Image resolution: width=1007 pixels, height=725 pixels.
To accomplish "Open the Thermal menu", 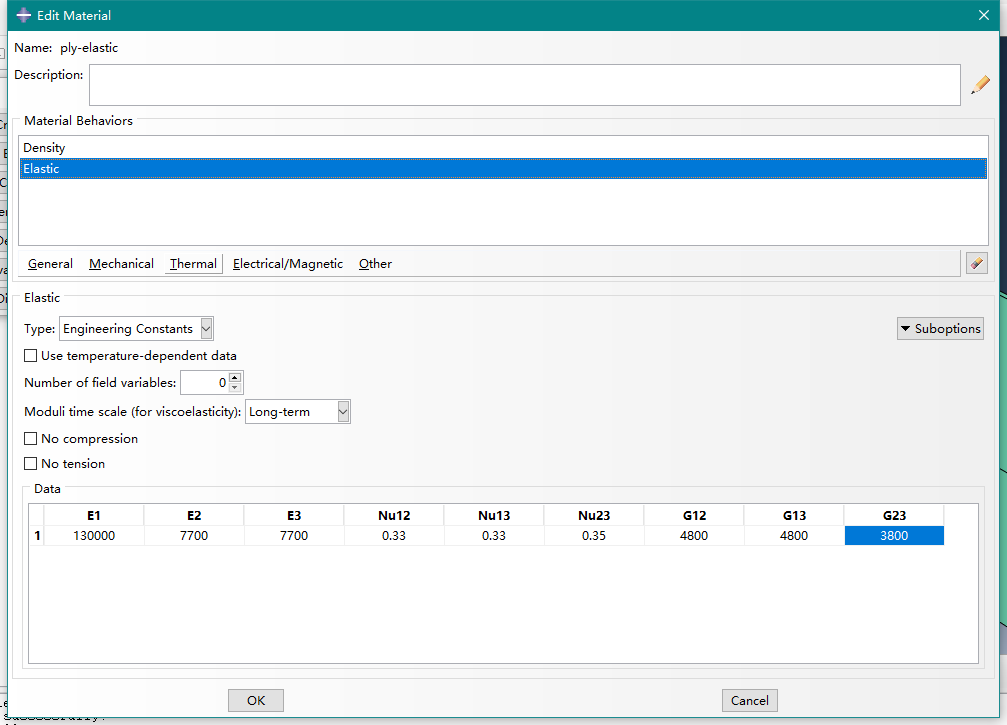I will point(193,264).
